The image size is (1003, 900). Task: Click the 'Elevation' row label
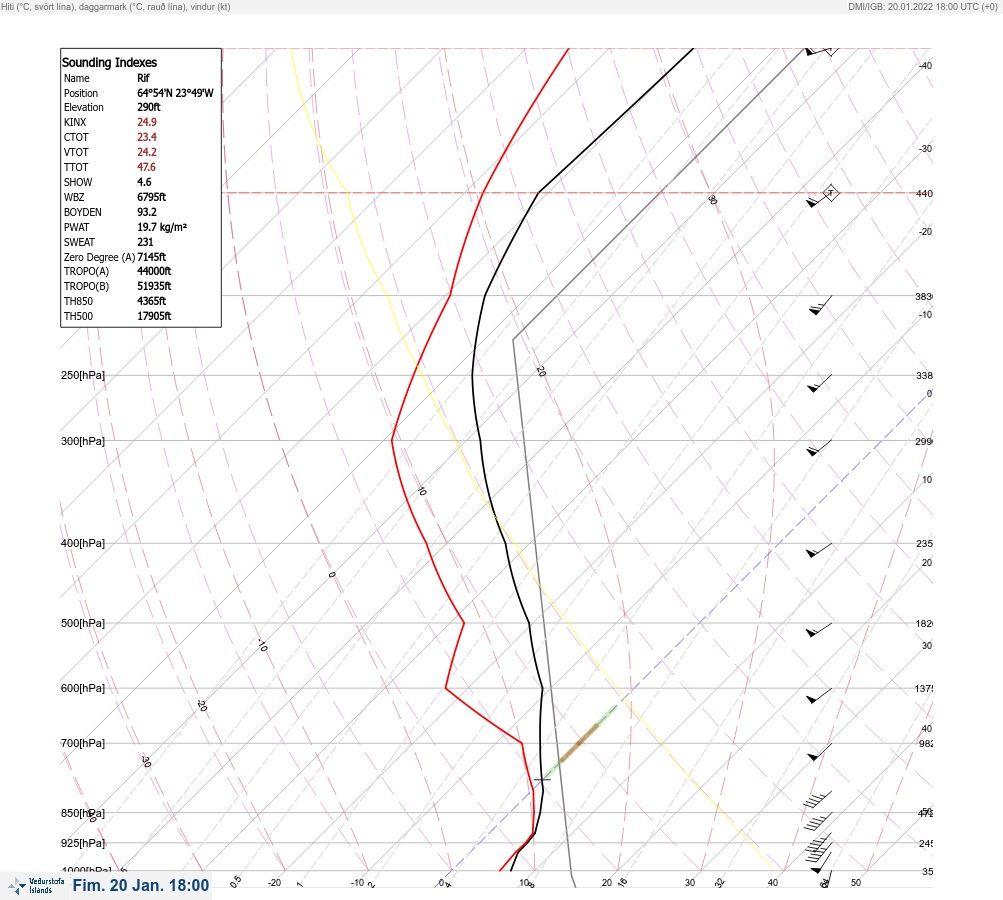[84, 107]
